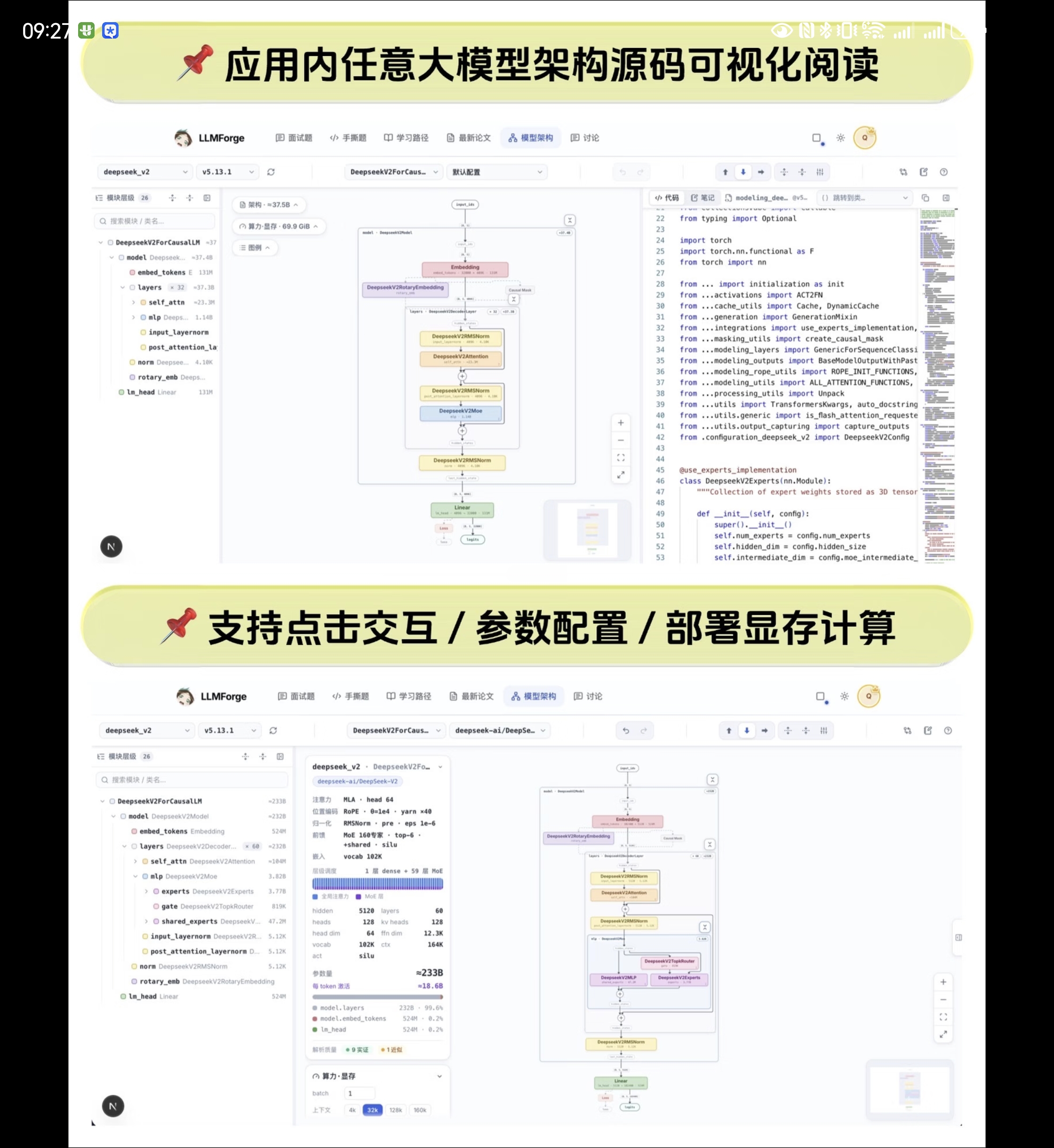Viewport: 1054px width, 1148px height.
Task: Select the 4k context option
Action: pos(352,1110)
